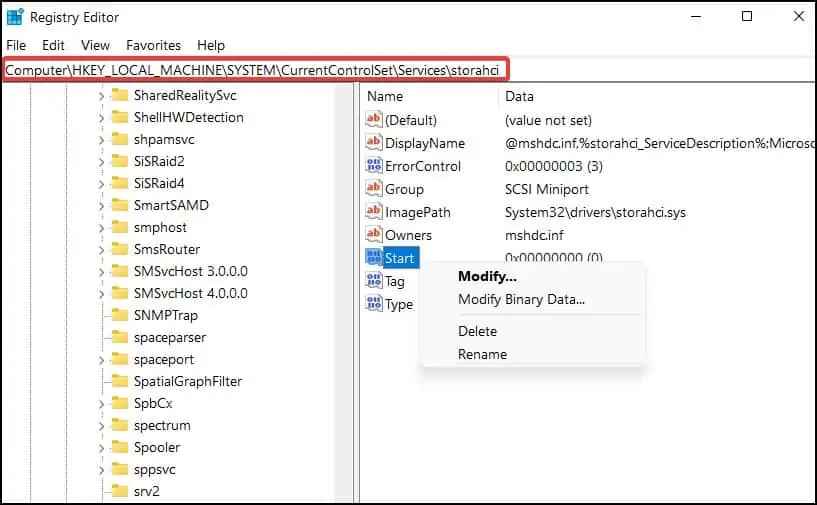Image resolution: width=817 pixels, height=505 pixels.
Task: Choose Modify... from the context menu
Action: 487,276
